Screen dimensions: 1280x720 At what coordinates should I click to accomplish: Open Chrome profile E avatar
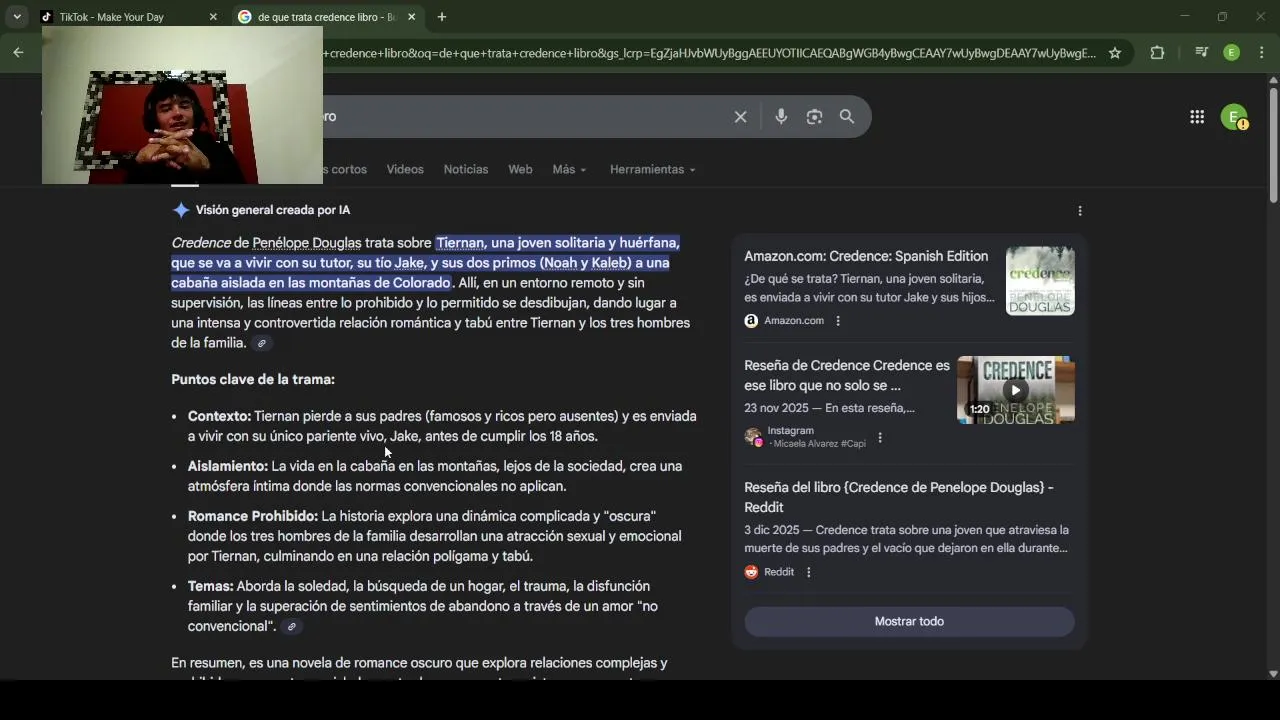point(1232,53)
